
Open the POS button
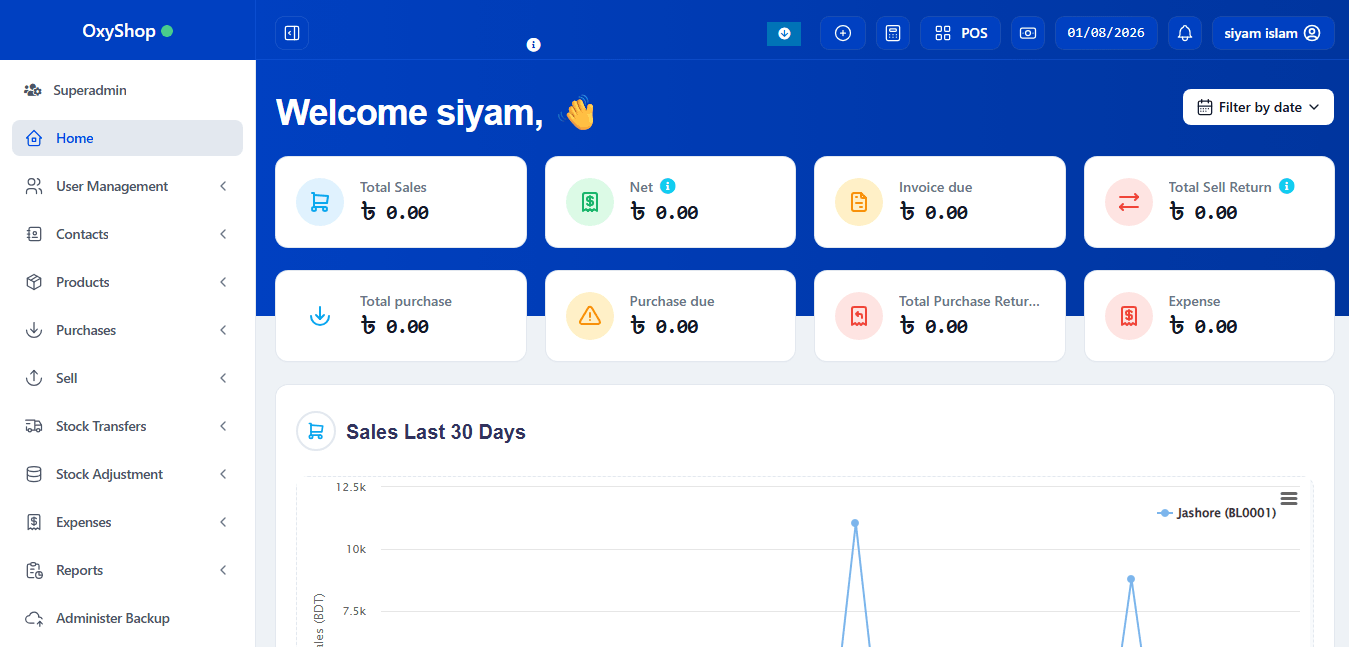click(x=959, y=32)
